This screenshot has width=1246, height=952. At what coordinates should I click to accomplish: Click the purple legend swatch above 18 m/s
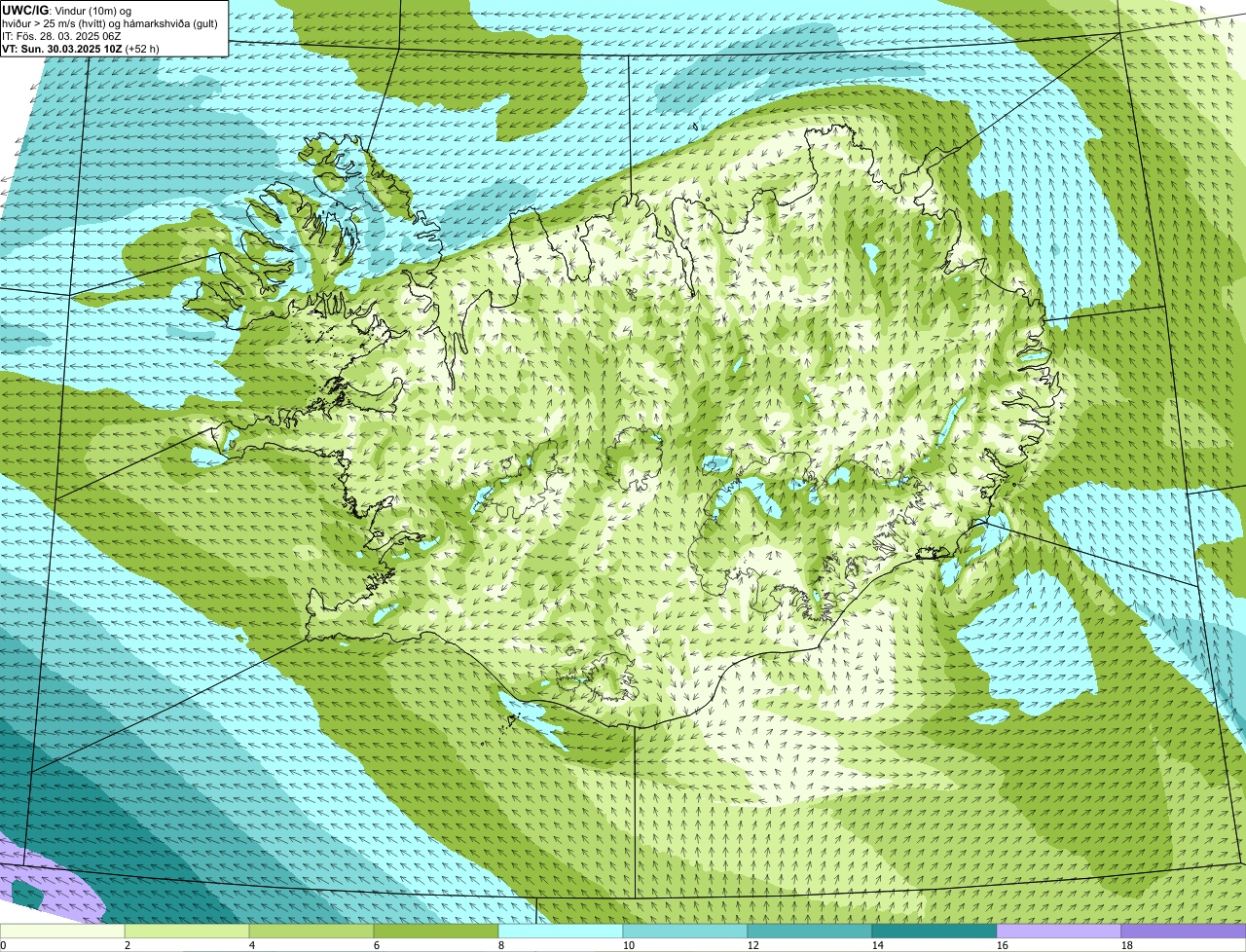(x=1184, y=932)
